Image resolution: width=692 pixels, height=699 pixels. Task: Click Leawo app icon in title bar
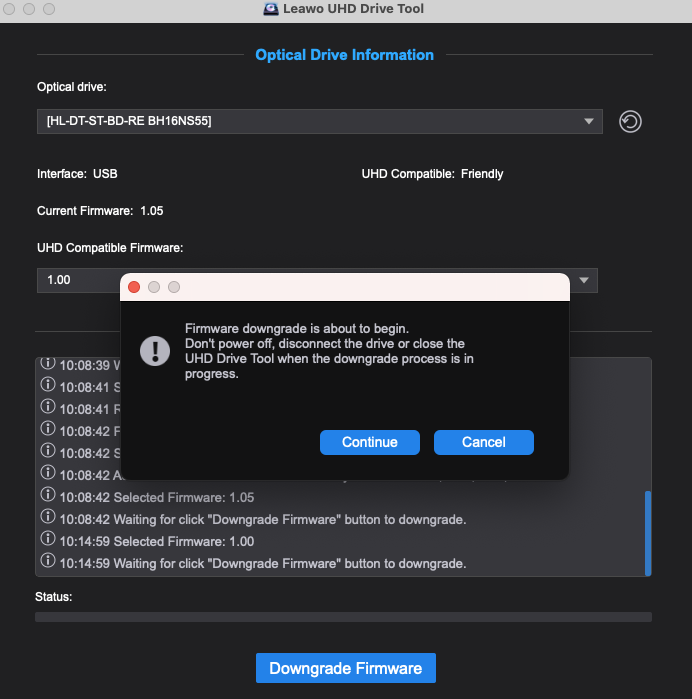point(270,9)
